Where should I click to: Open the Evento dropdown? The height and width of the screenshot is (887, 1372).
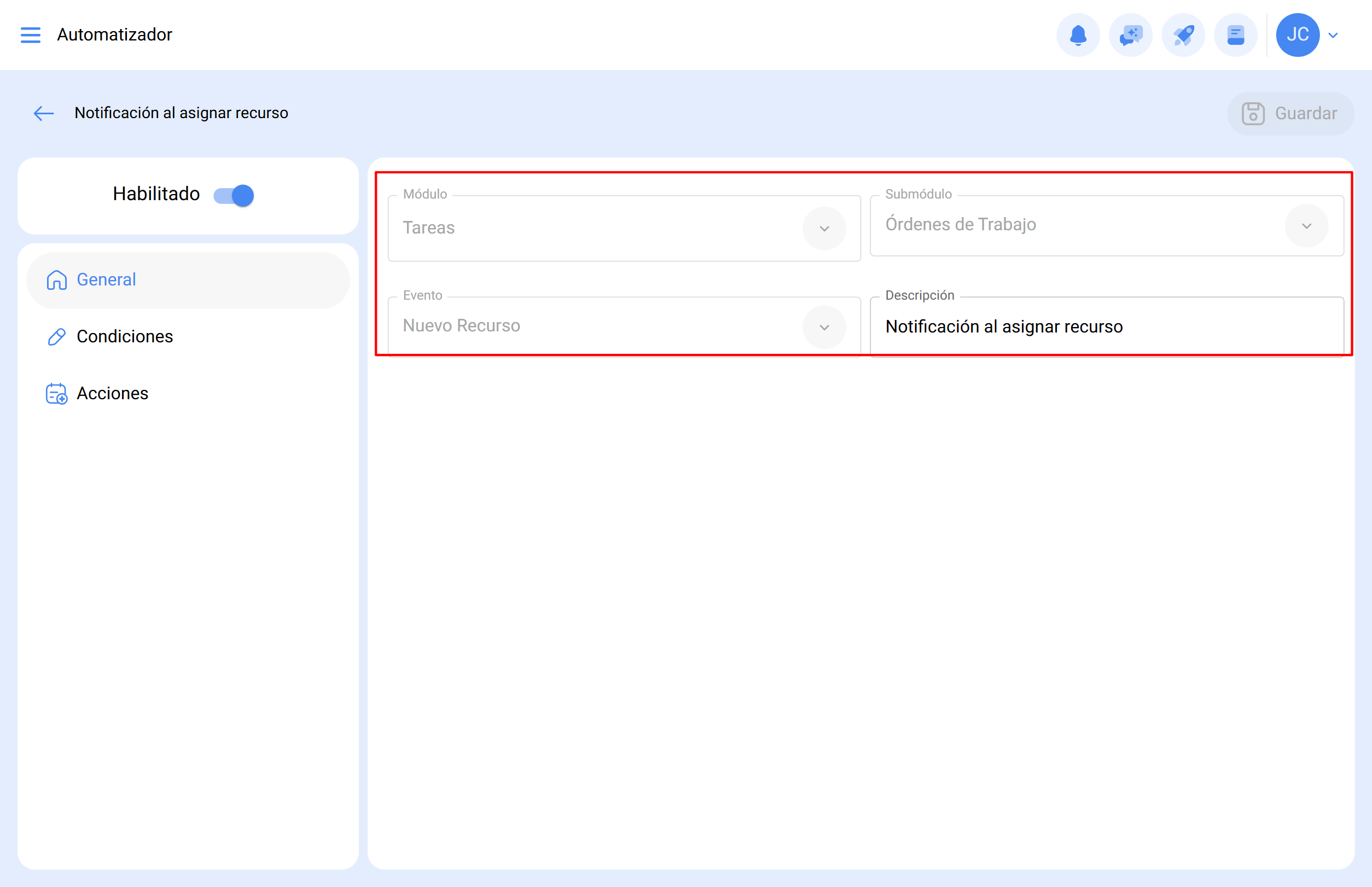[824, 326]
